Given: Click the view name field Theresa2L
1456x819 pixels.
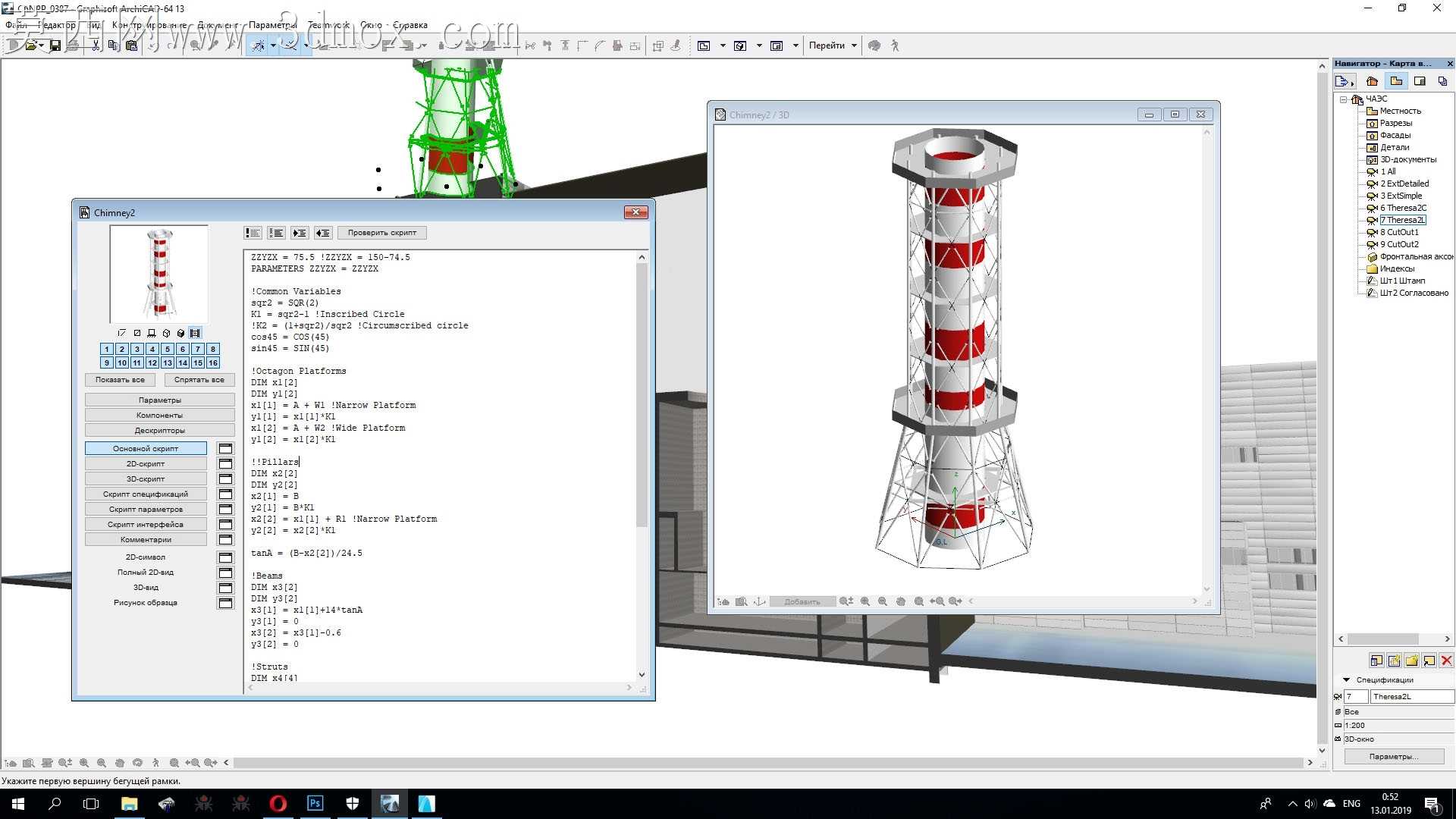Looking at the screenshot, I should tap(1412, 696).
